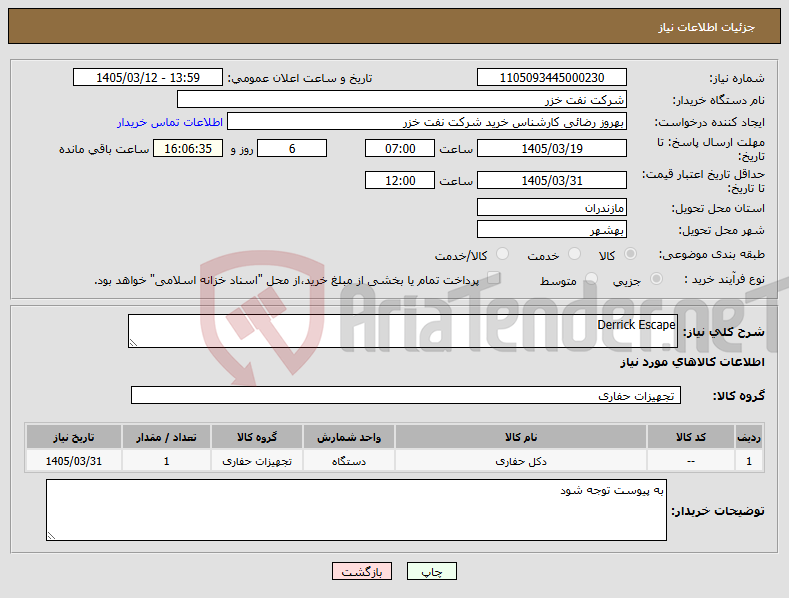Click the request creator name field
This screenshot has height=598, width=789.
coord(427,122)
